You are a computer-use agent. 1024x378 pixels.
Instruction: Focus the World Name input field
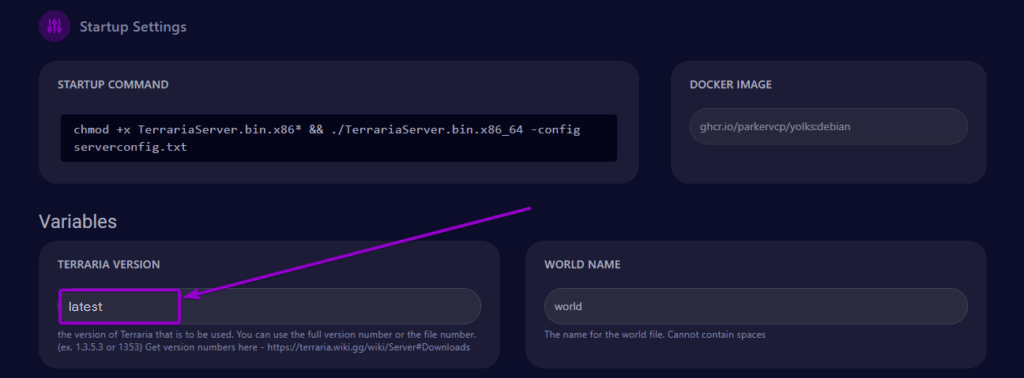click(756, 306)
